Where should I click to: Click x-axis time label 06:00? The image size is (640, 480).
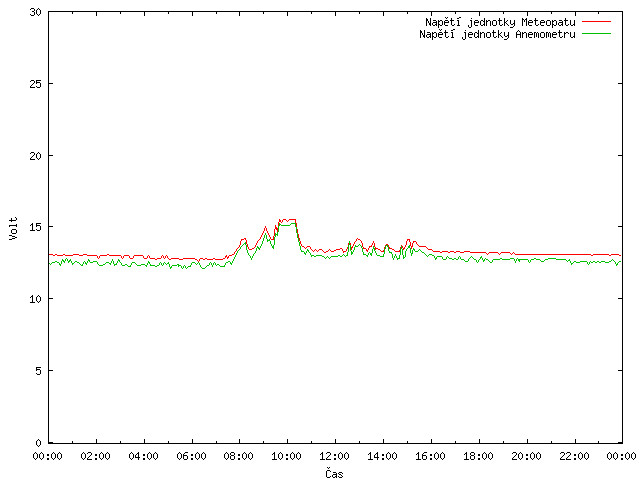191,456
